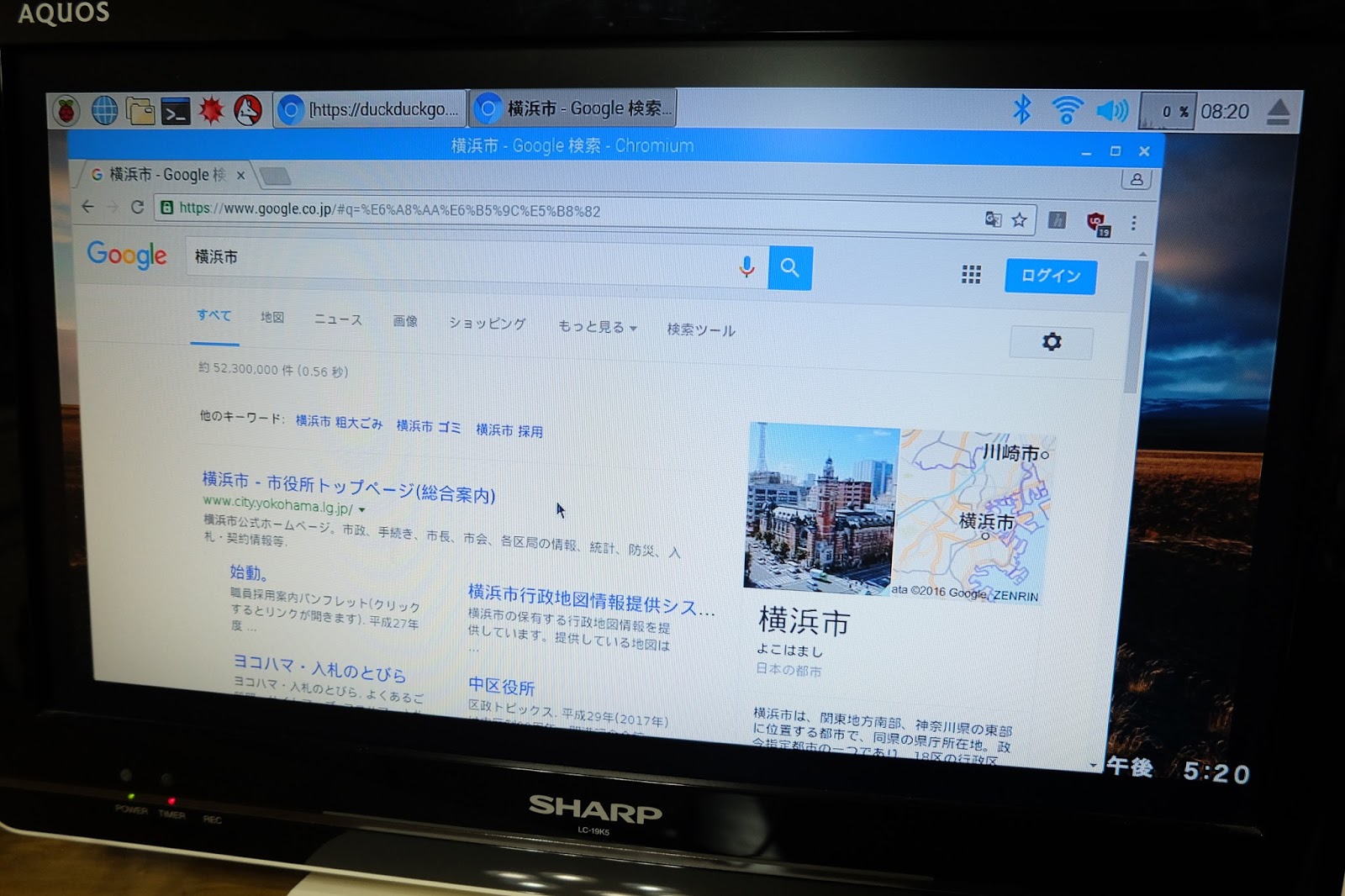Click the 08:20 panel clock

pyautogui.click(x=1225, y=112)
